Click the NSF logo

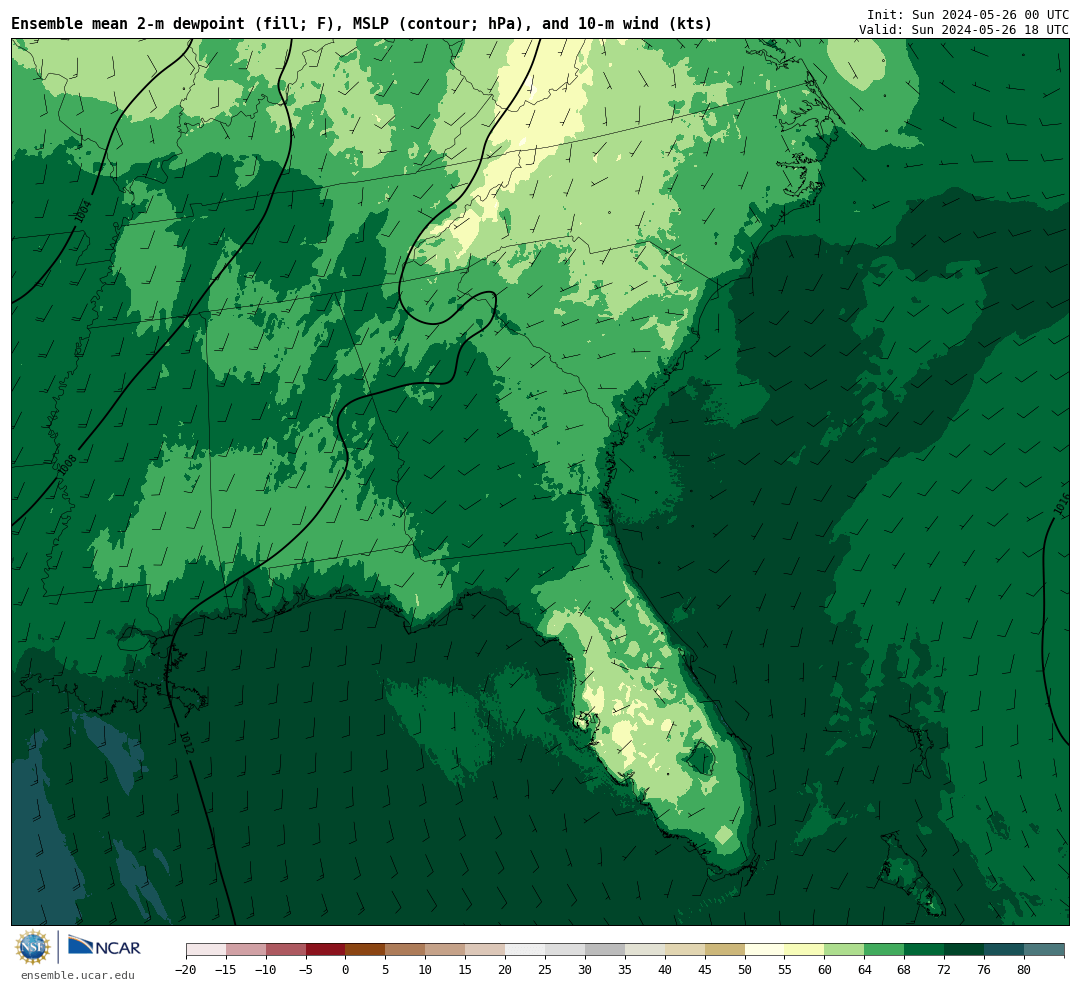click(33, 947)
